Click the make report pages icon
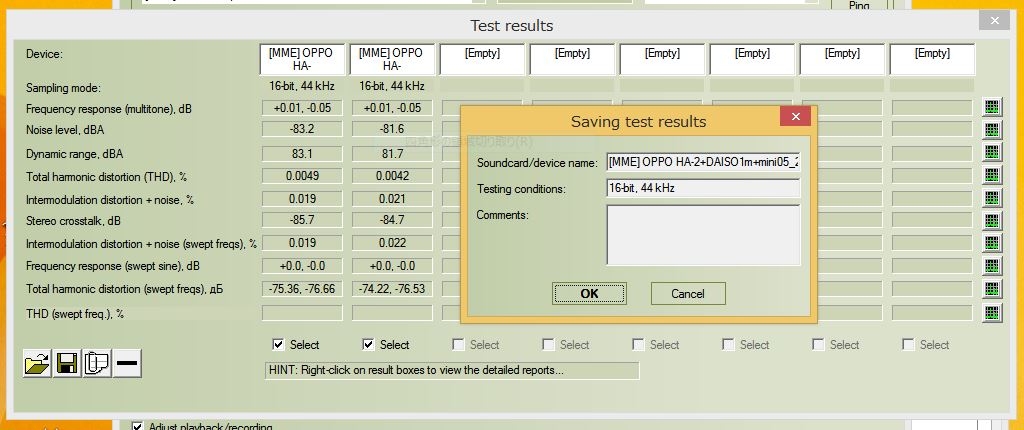 point(97,364)
